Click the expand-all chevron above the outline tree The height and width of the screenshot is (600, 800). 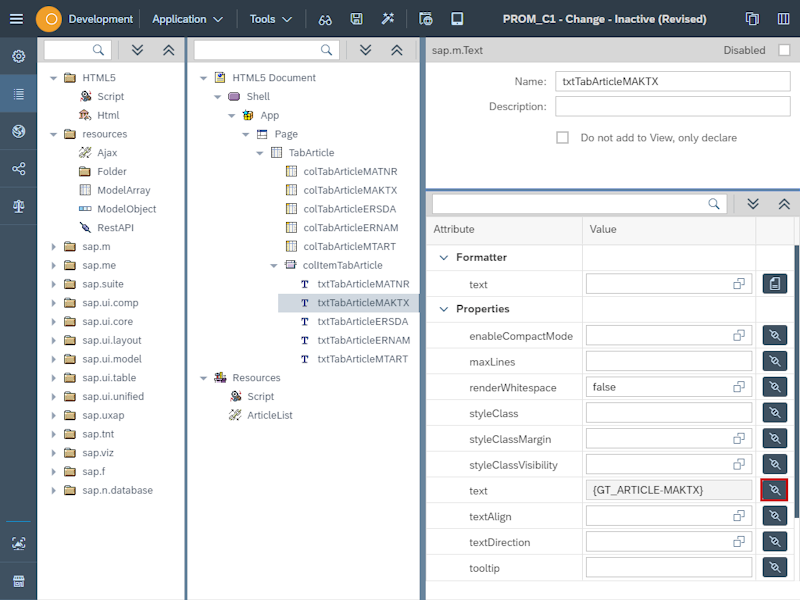pos(367,50)
